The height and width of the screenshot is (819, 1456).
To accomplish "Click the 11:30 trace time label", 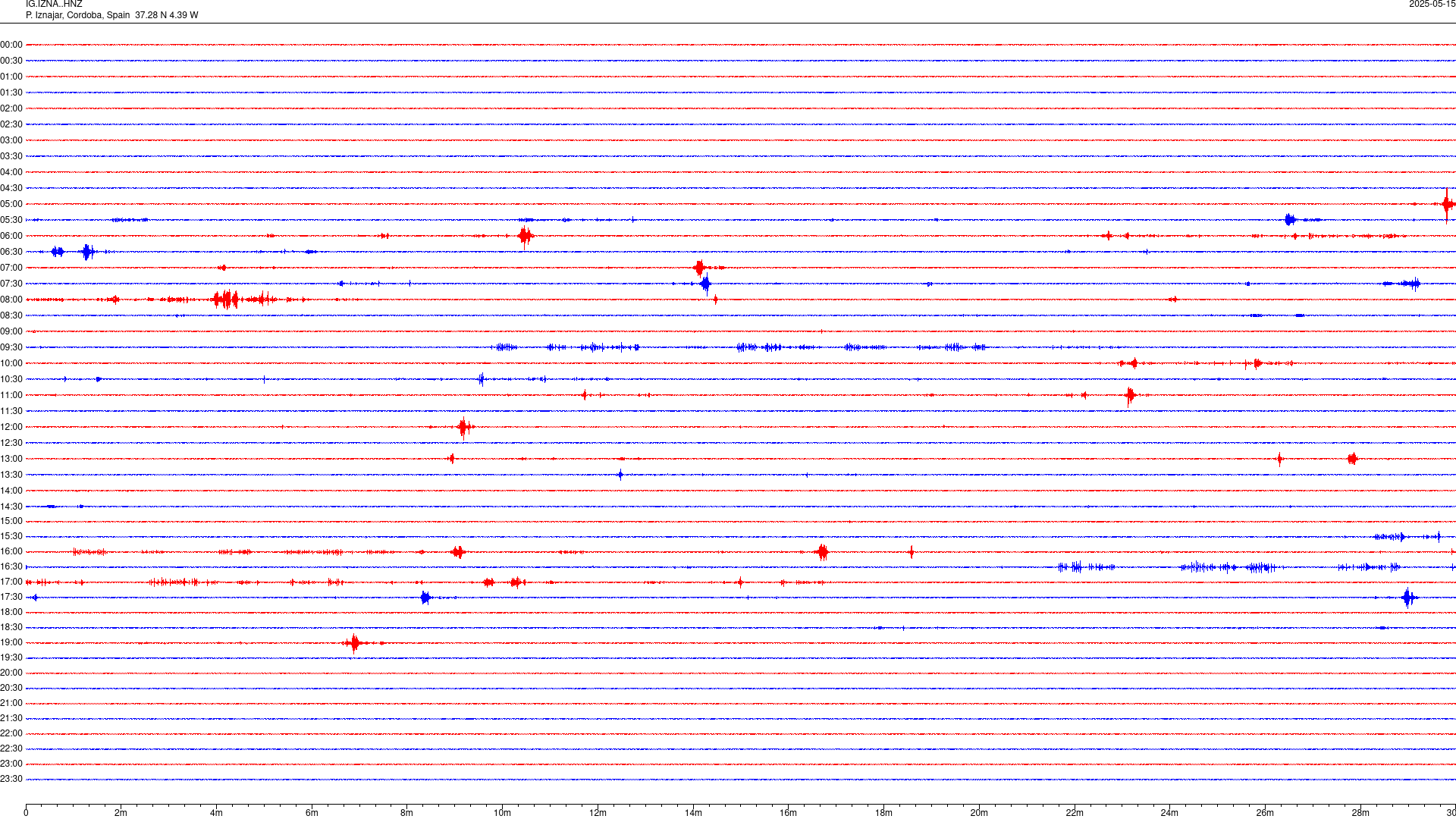I will tap(11, 411).
